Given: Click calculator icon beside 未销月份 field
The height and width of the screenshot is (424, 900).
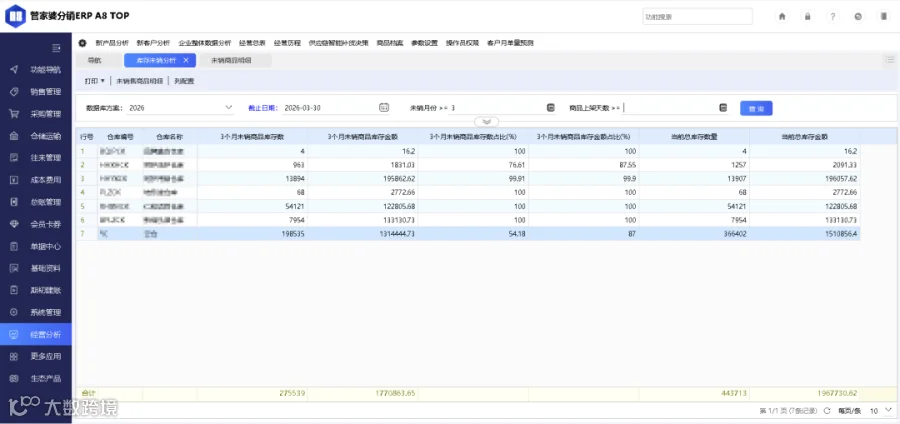Looking at the screenshot, I should (550, 107).
